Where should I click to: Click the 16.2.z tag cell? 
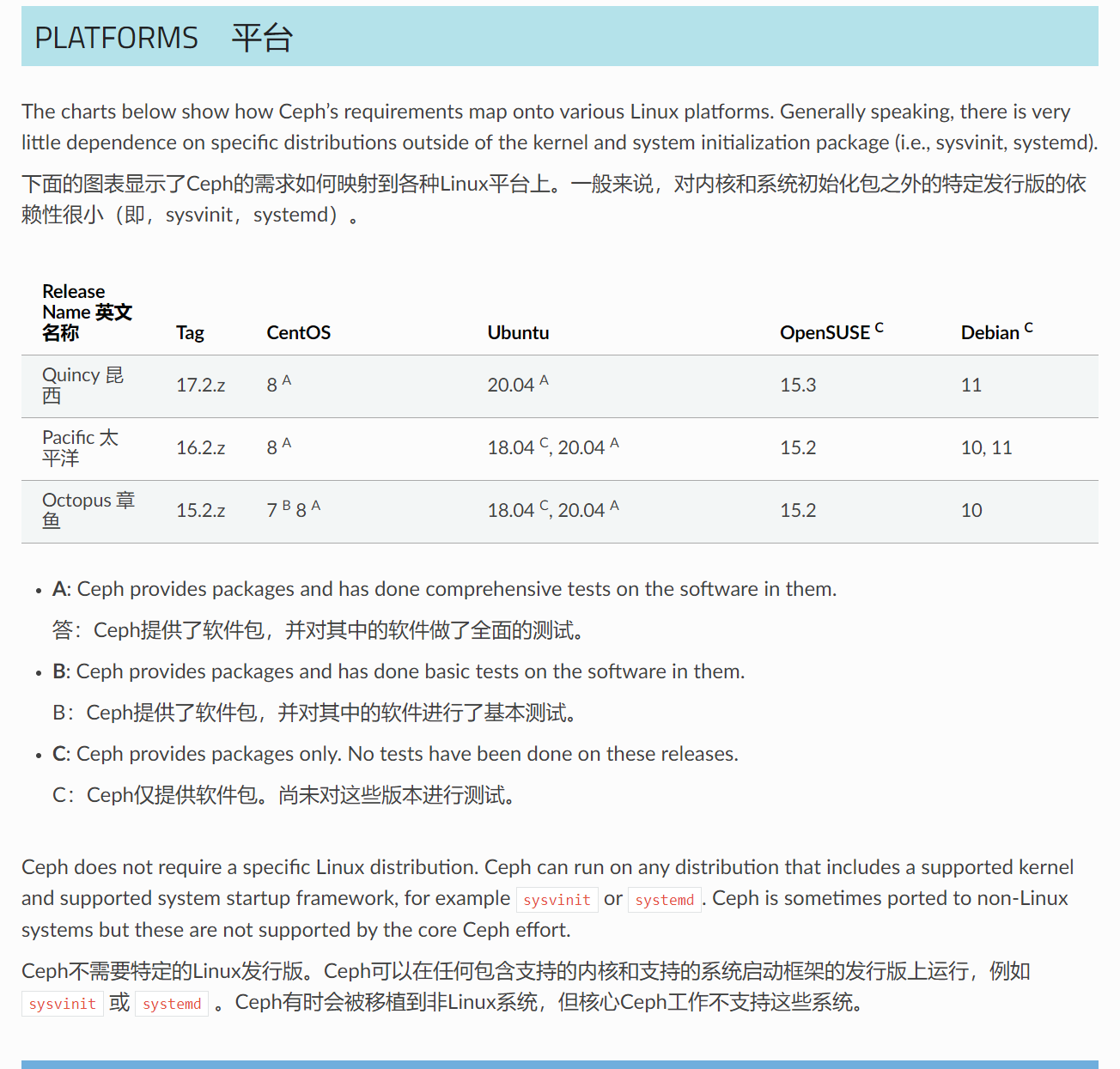[x=201, y=448]
